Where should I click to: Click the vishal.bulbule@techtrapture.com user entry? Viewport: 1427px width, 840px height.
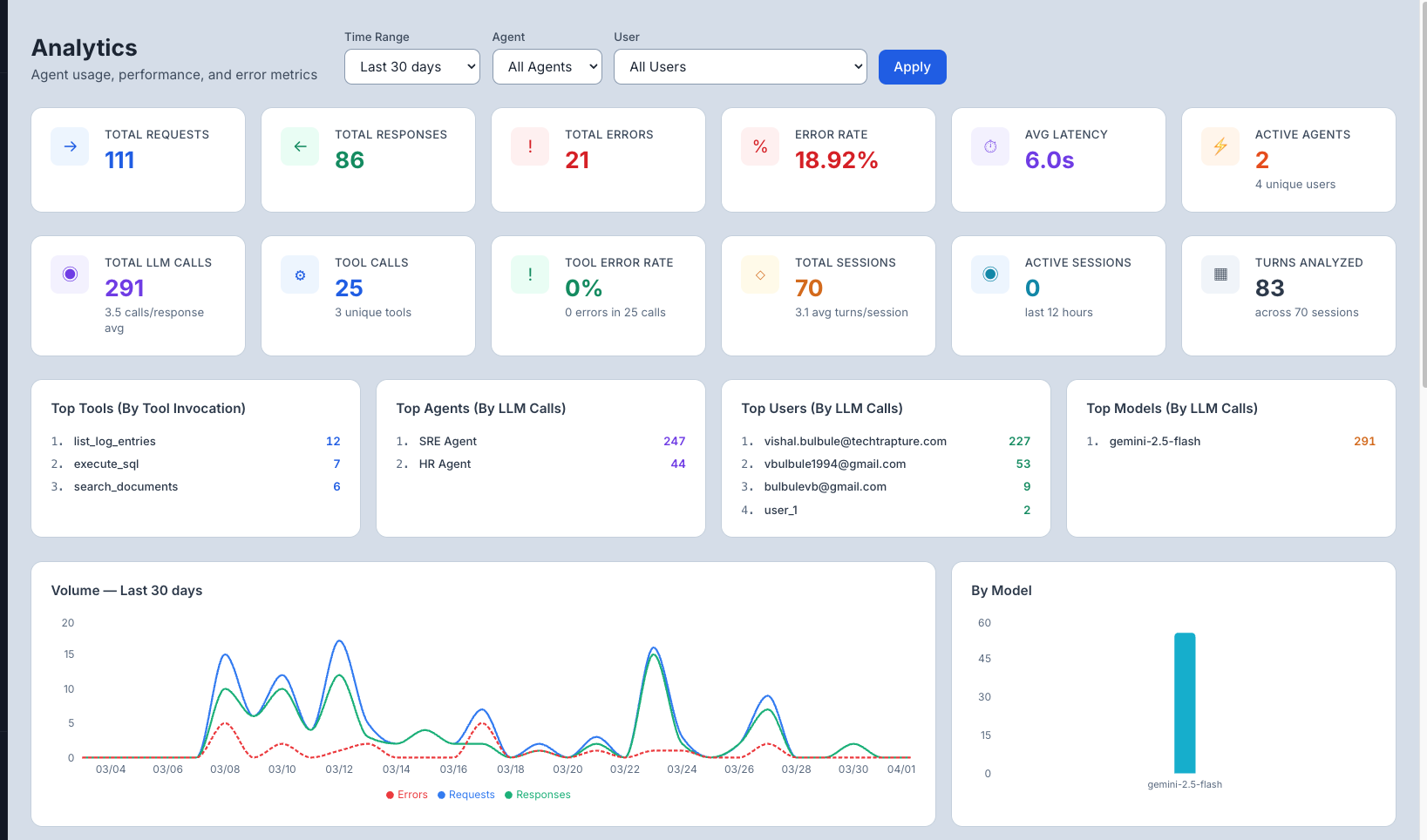pos(854,441)
